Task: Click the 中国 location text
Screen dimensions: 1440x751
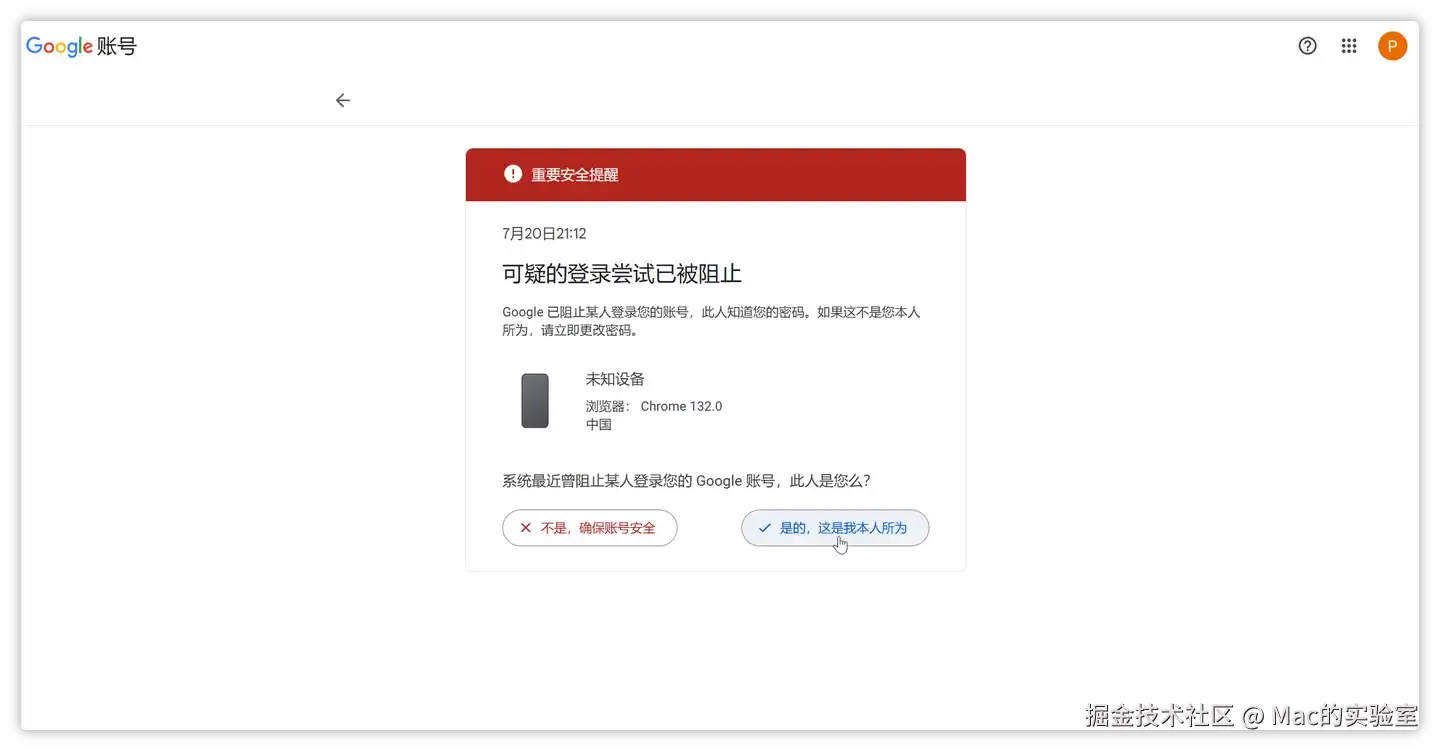Action: click(x=599, y=424)
